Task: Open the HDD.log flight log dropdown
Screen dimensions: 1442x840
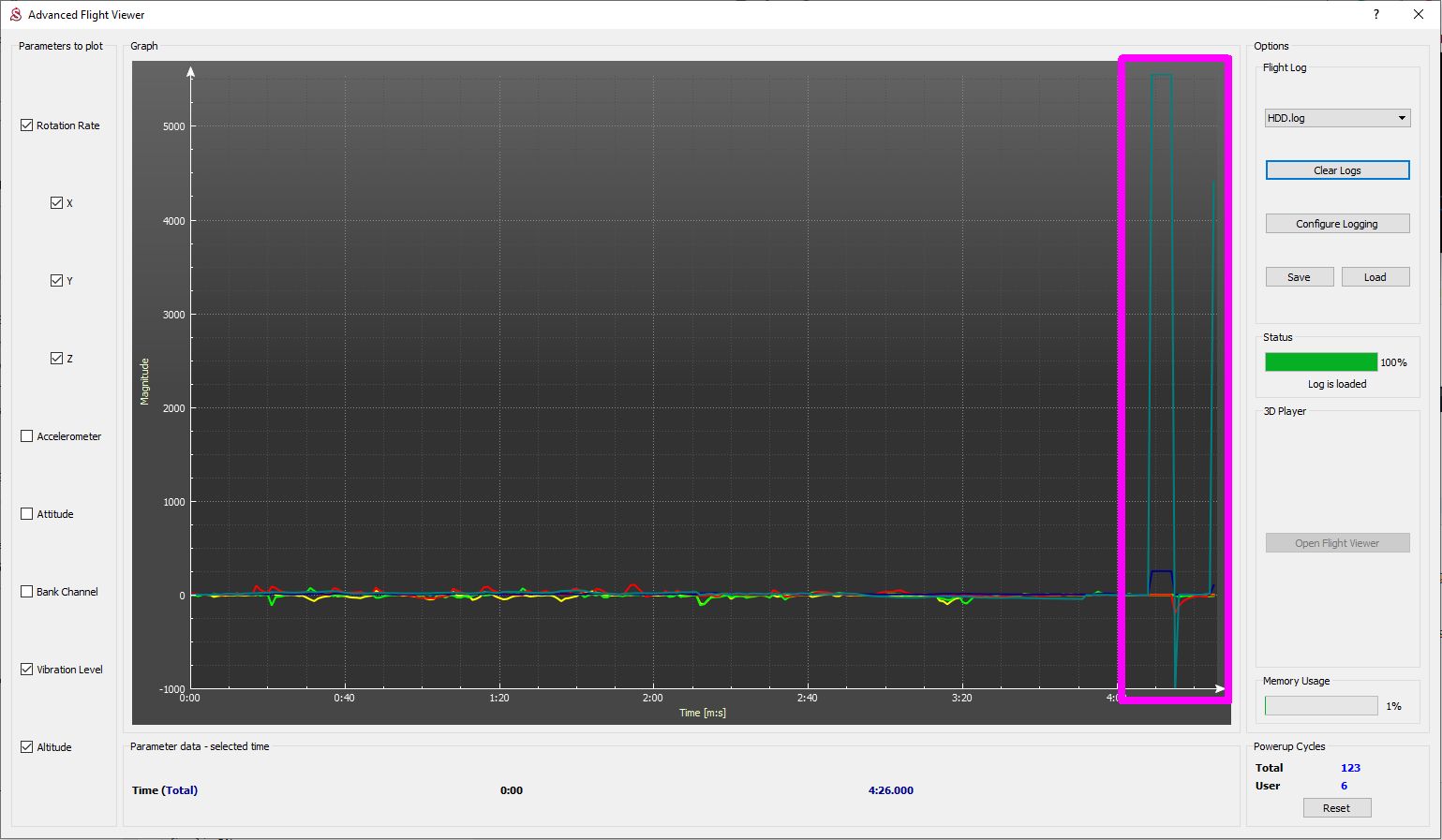Action: click(1337, 118)
